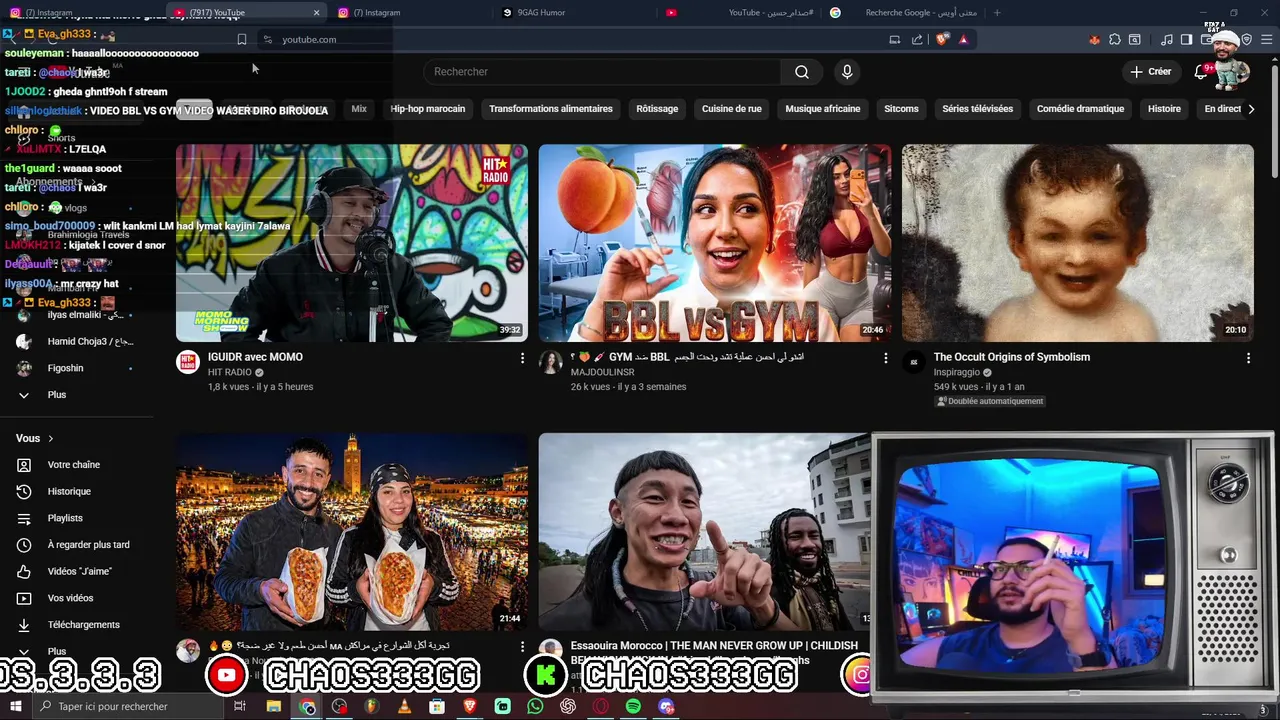The height and width of the screenshot is (720, 1280).
Task: Open Brave Shields lion icon
Action: point(942,40)
